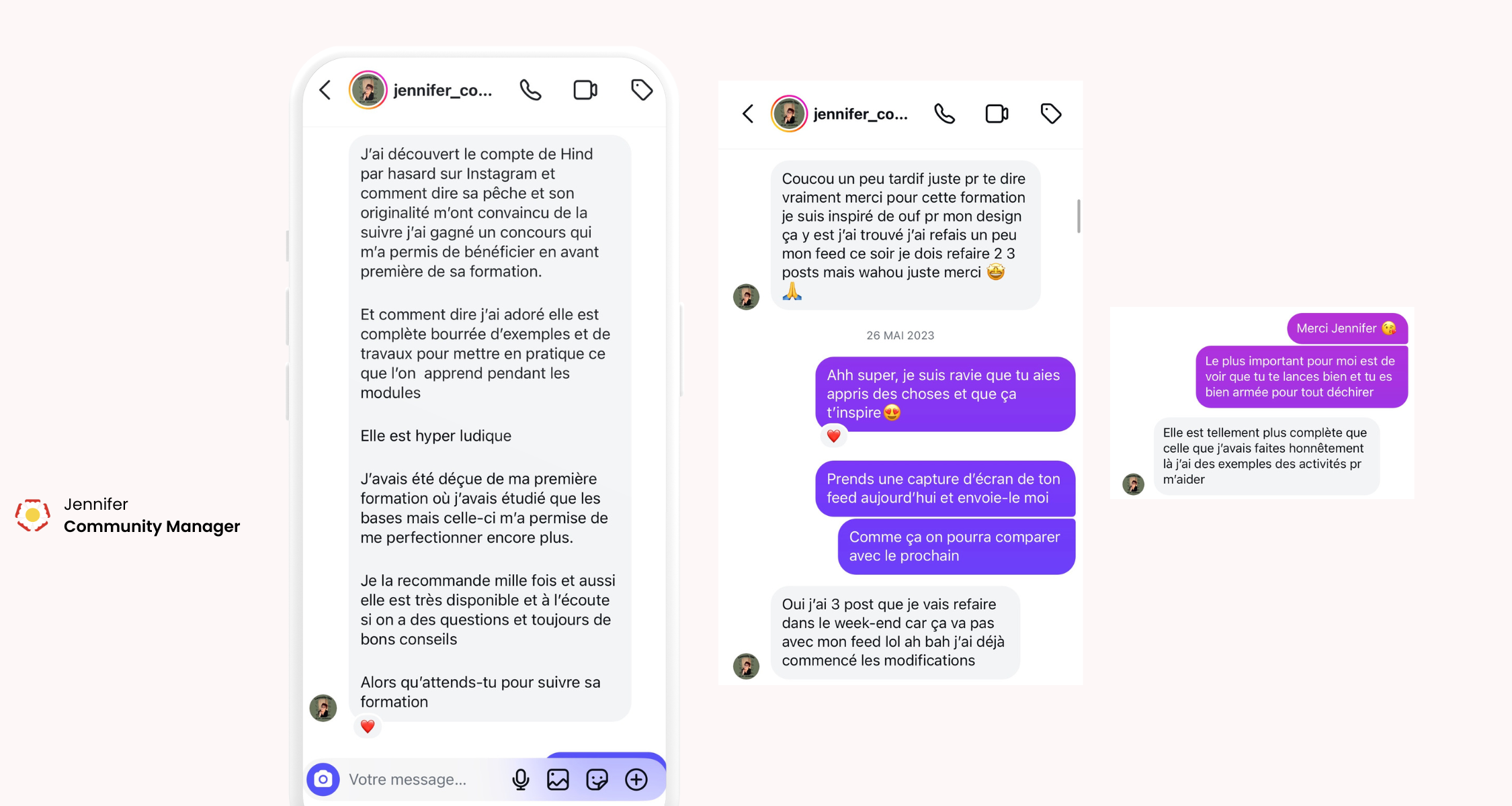Open jennifer_co username in middle chat header

(x=860, y=114)
